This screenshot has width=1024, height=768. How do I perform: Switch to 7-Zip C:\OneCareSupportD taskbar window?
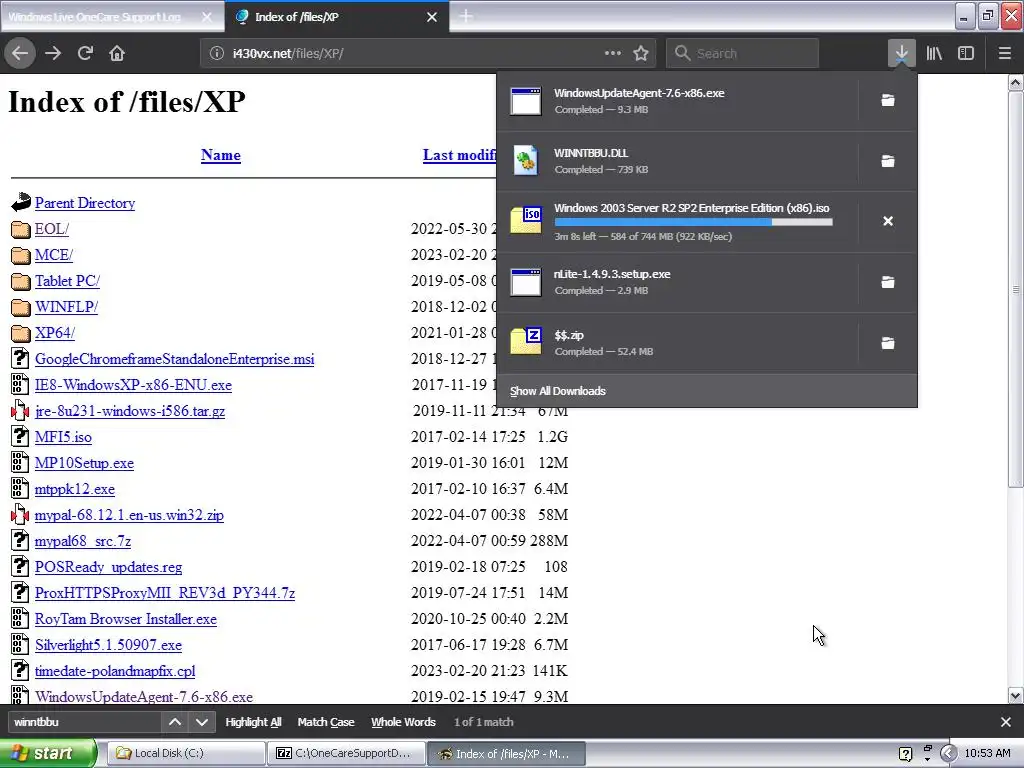coord(346,753)
